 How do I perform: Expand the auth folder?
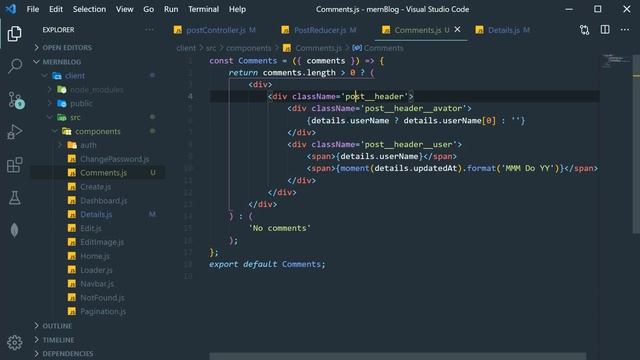click(88, 145)
